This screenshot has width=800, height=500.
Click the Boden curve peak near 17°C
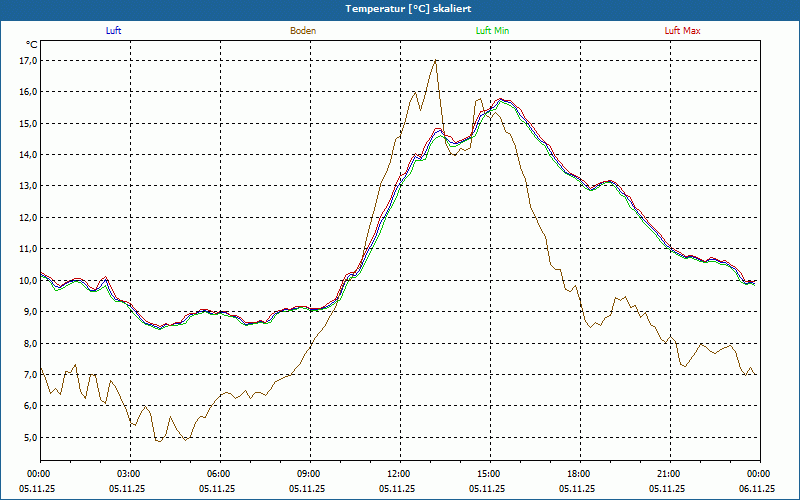pyautogui.click(x=435, y=61)
